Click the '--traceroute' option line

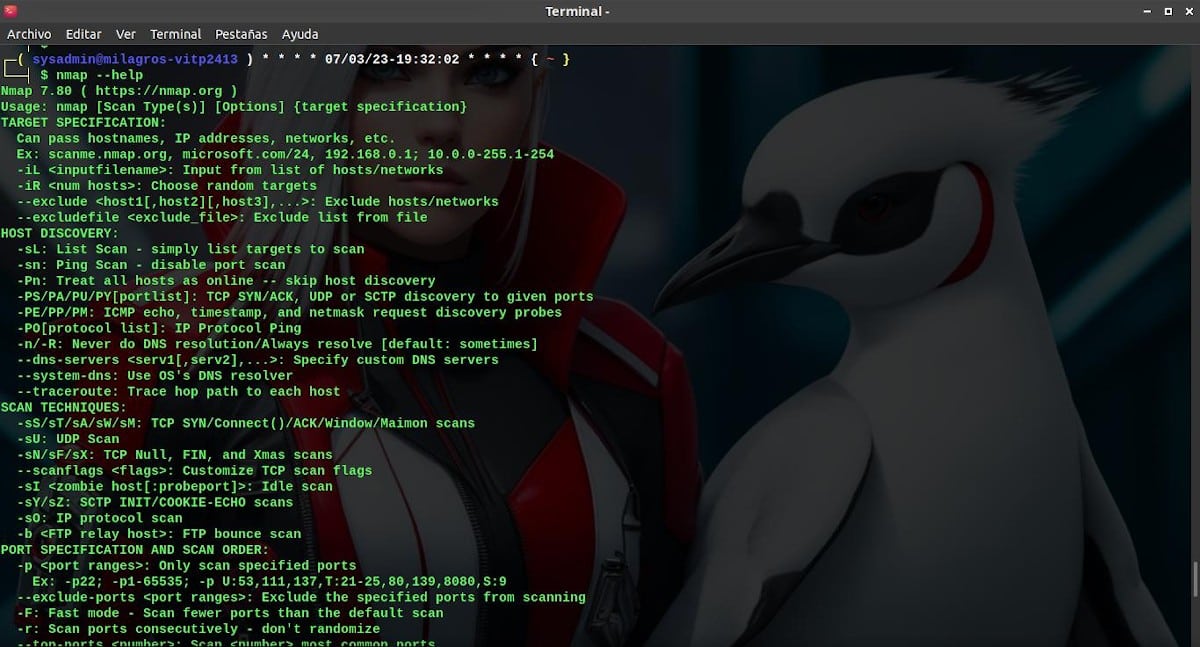tap(178, 391)
